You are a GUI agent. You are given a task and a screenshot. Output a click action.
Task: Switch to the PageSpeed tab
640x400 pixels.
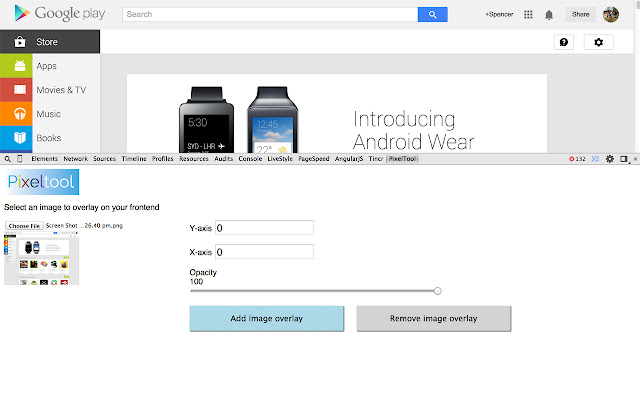pyautogui.click(x=314, y=159)
